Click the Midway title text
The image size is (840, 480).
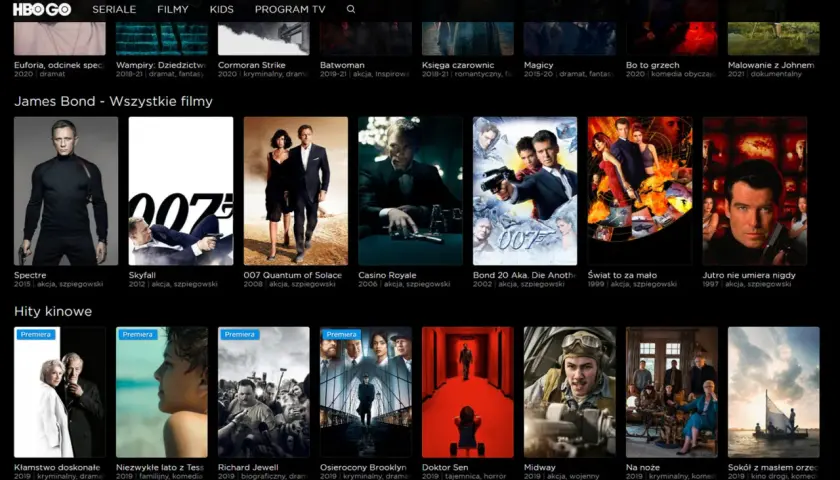click(x=539, y=467)
